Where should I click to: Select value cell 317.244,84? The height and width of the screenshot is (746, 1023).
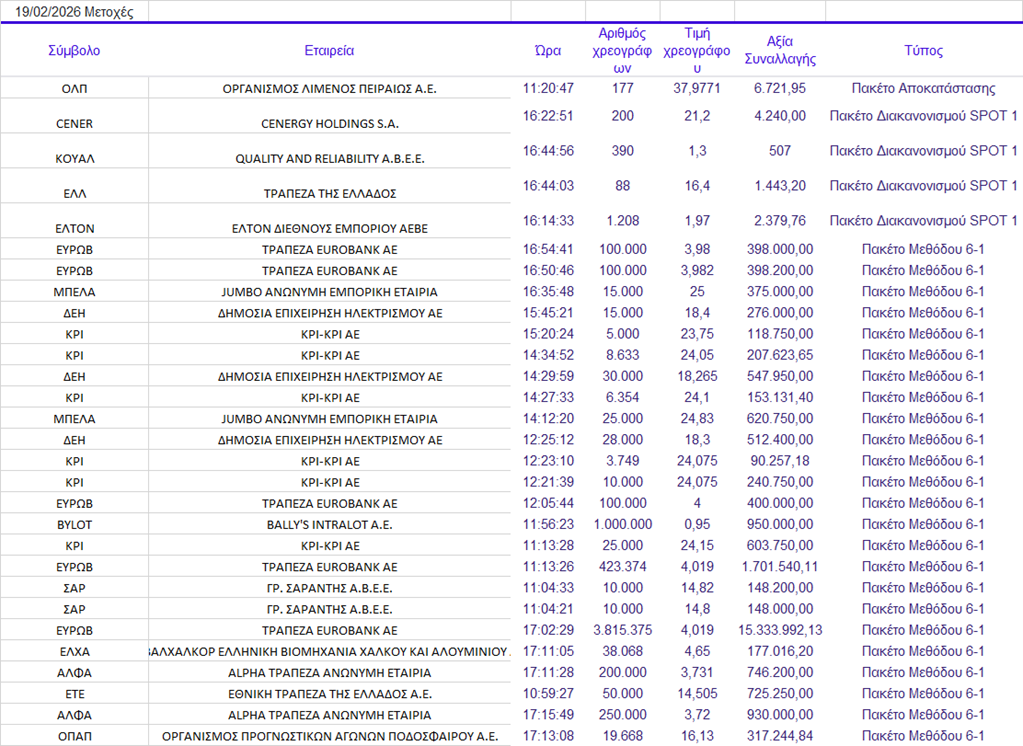(780, 736)
